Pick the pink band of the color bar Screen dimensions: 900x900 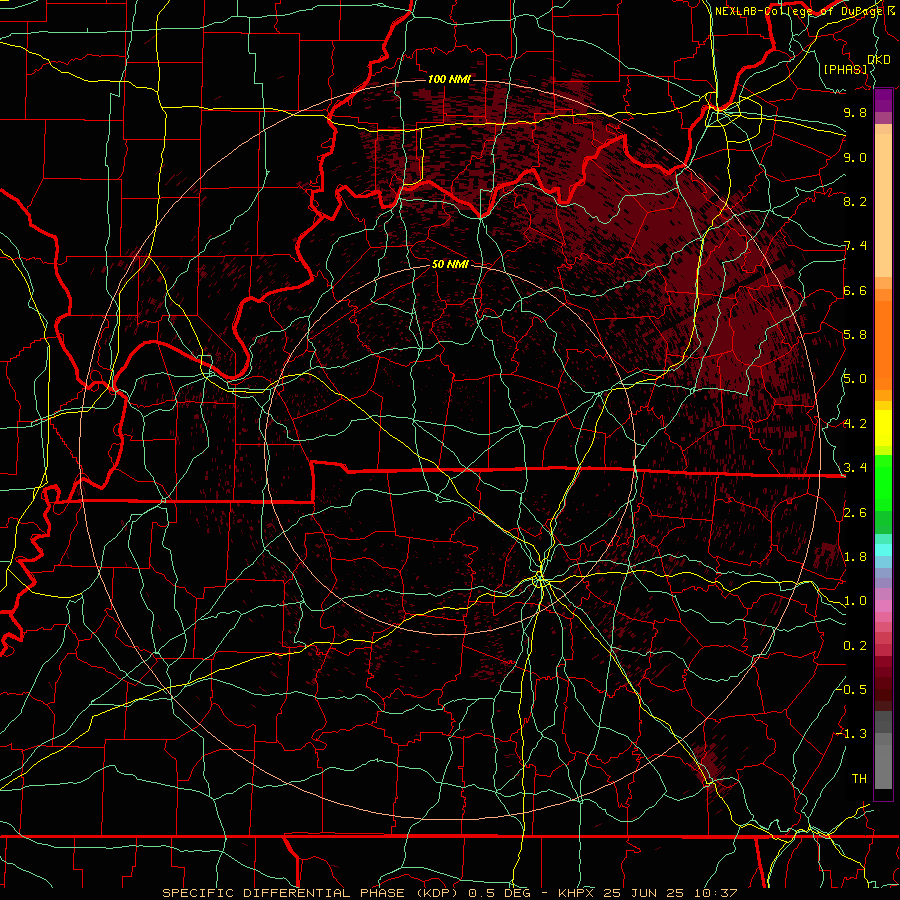click(883, 606)
